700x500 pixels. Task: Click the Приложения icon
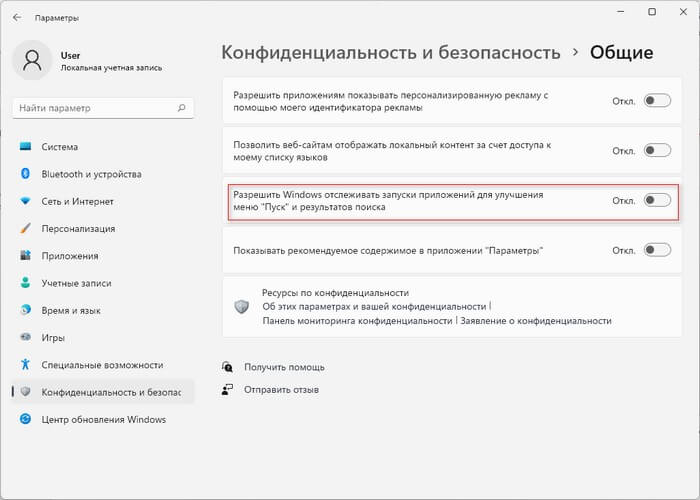[25, 255]
